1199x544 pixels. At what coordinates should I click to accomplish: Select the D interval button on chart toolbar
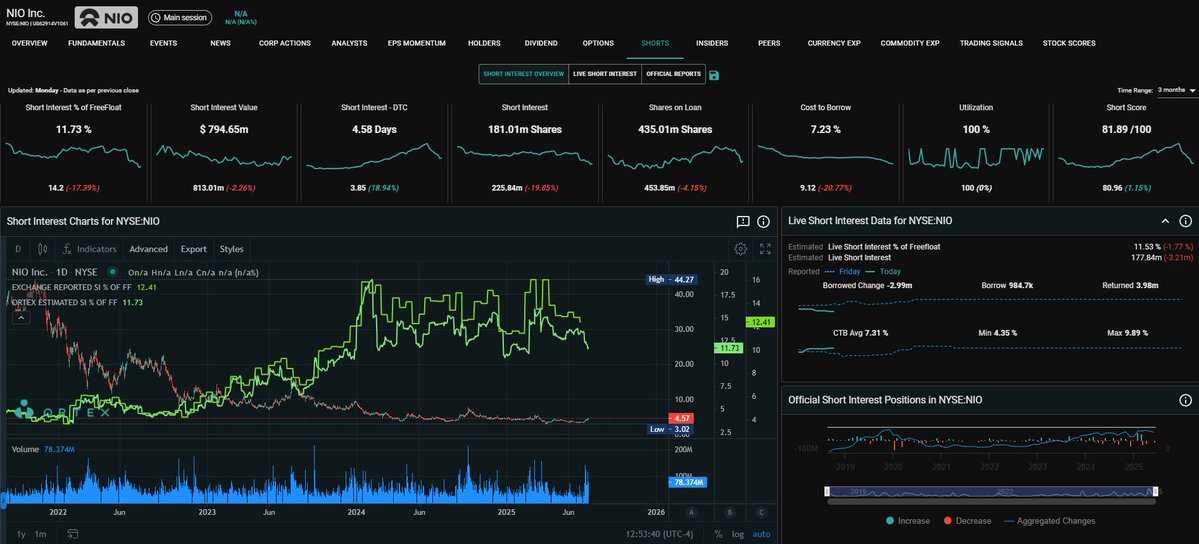(x=18, y=249)
